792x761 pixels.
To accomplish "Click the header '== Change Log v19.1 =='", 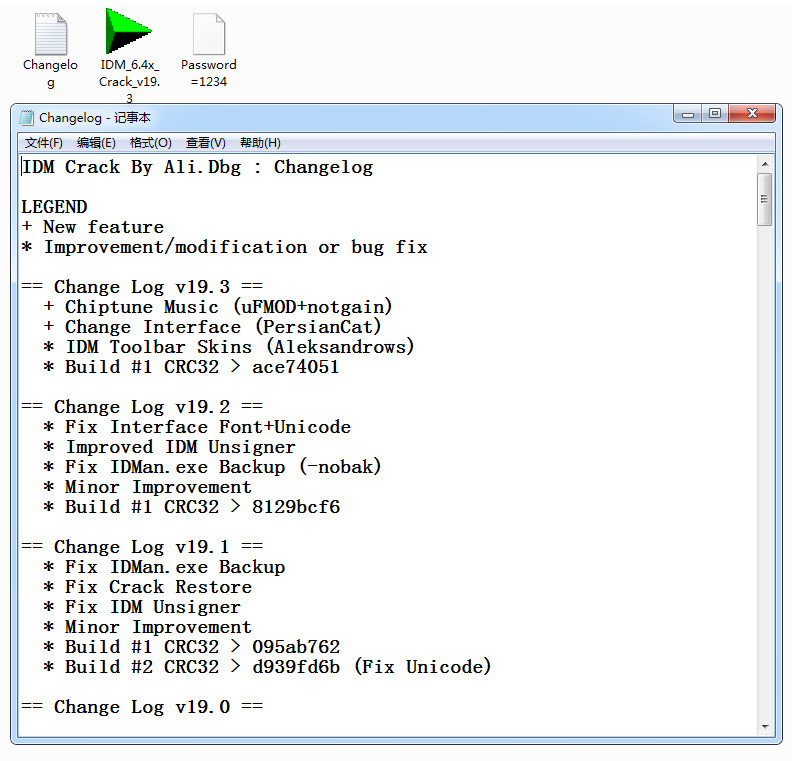I will click(142, 547).
